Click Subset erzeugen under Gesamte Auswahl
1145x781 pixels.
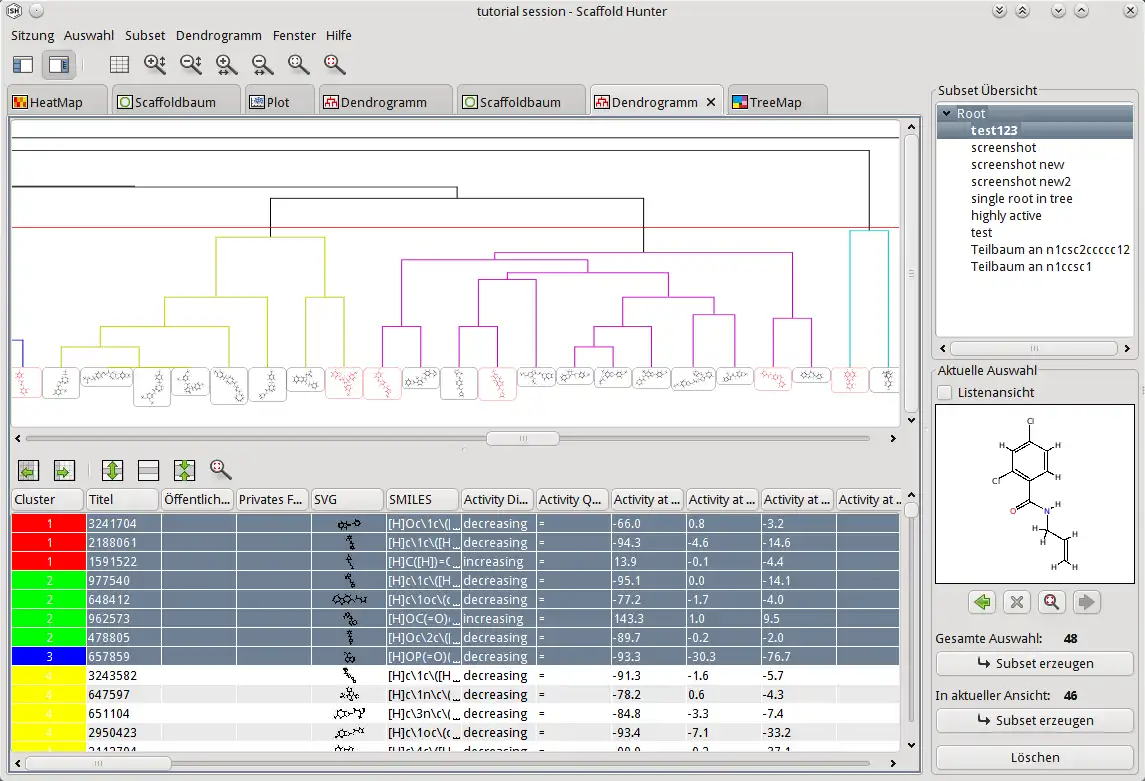coord(1035,664)
